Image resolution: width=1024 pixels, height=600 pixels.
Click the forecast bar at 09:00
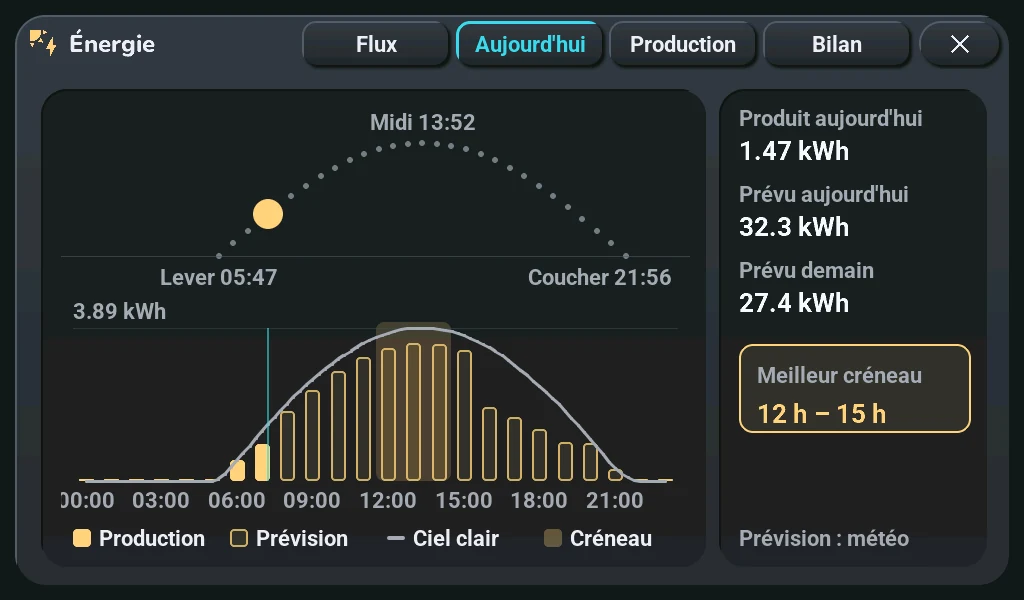tap(313, 435)
